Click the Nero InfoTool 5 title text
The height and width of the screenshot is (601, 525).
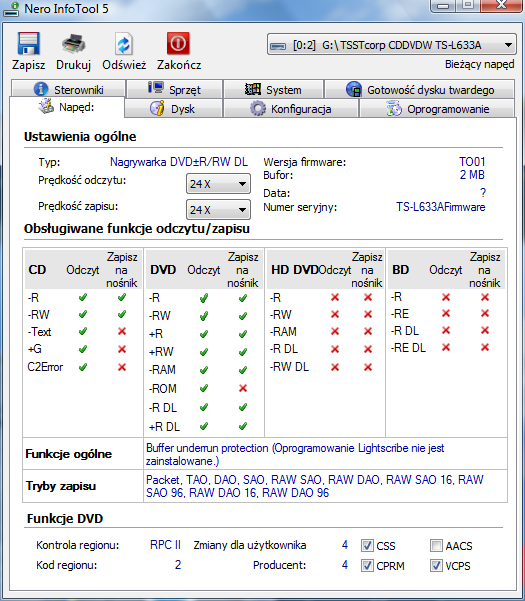pos(66,8)
